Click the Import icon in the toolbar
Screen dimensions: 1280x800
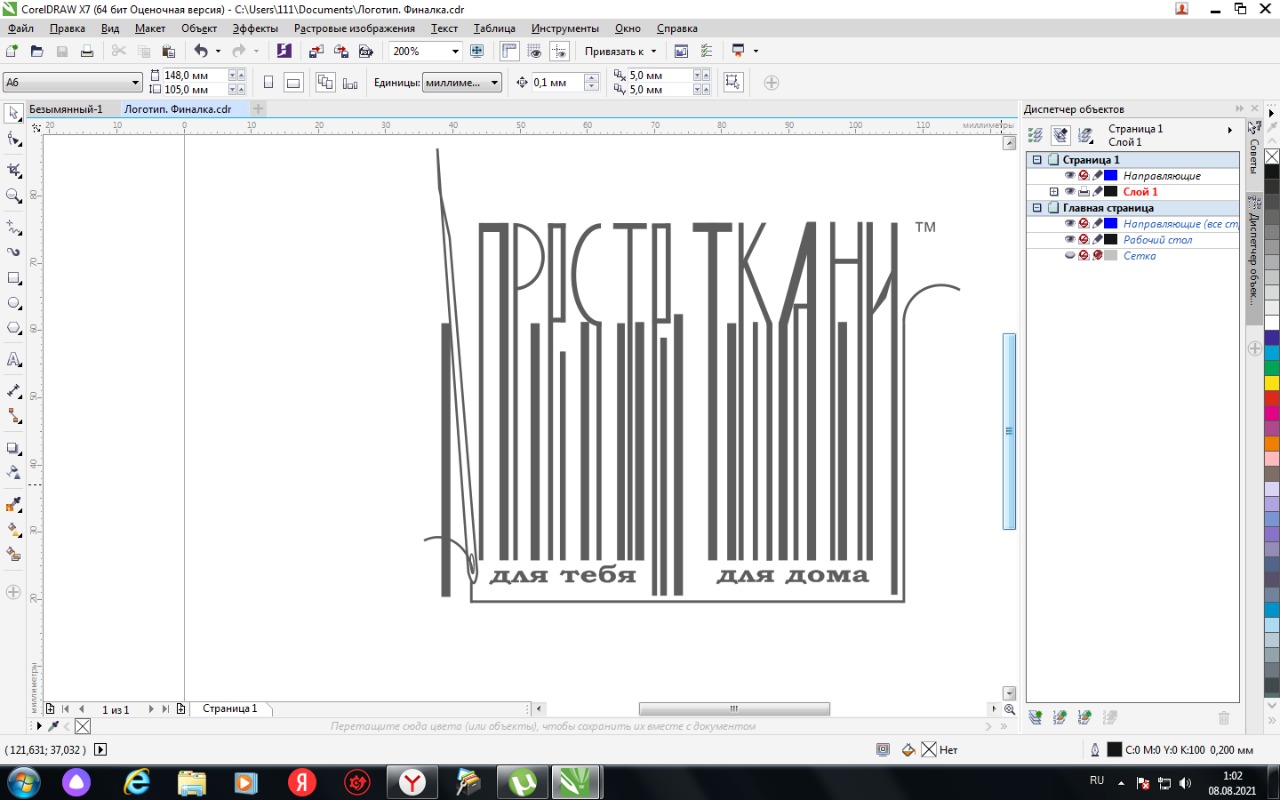pos(316,51)
